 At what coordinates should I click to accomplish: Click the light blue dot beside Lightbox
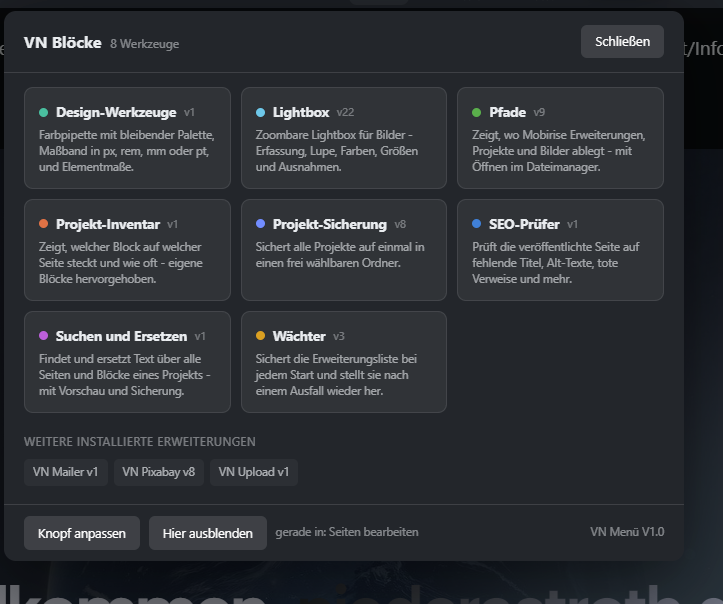pyautogui.click(x=261, y=113)
